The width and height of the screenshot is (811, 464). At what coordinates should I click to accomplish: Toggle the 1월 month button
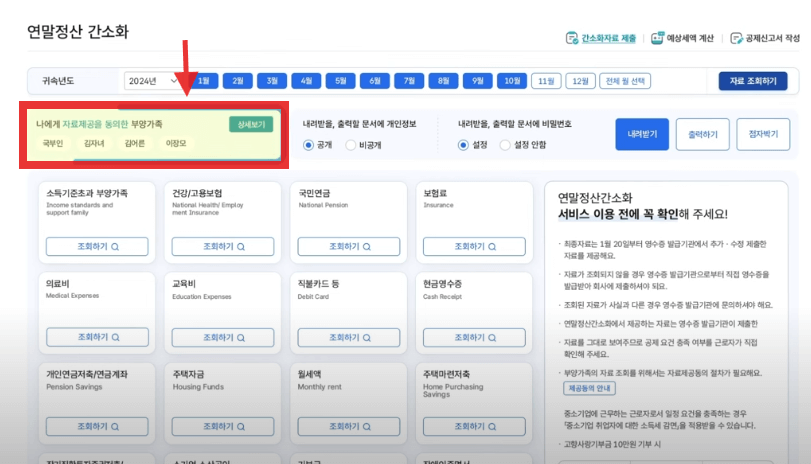point(204,81)
